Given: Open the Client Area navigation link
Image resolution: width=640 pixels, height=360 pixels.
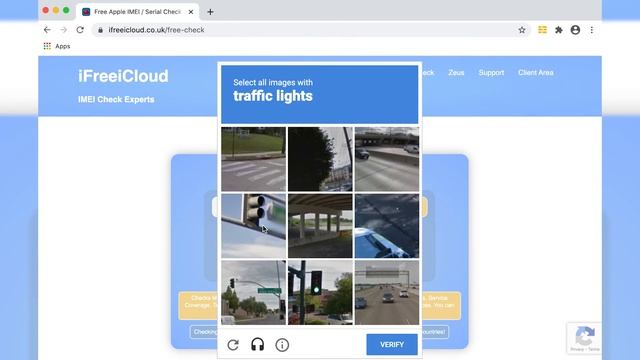Looking at the screenshot, I should click(x=536, y=73).
